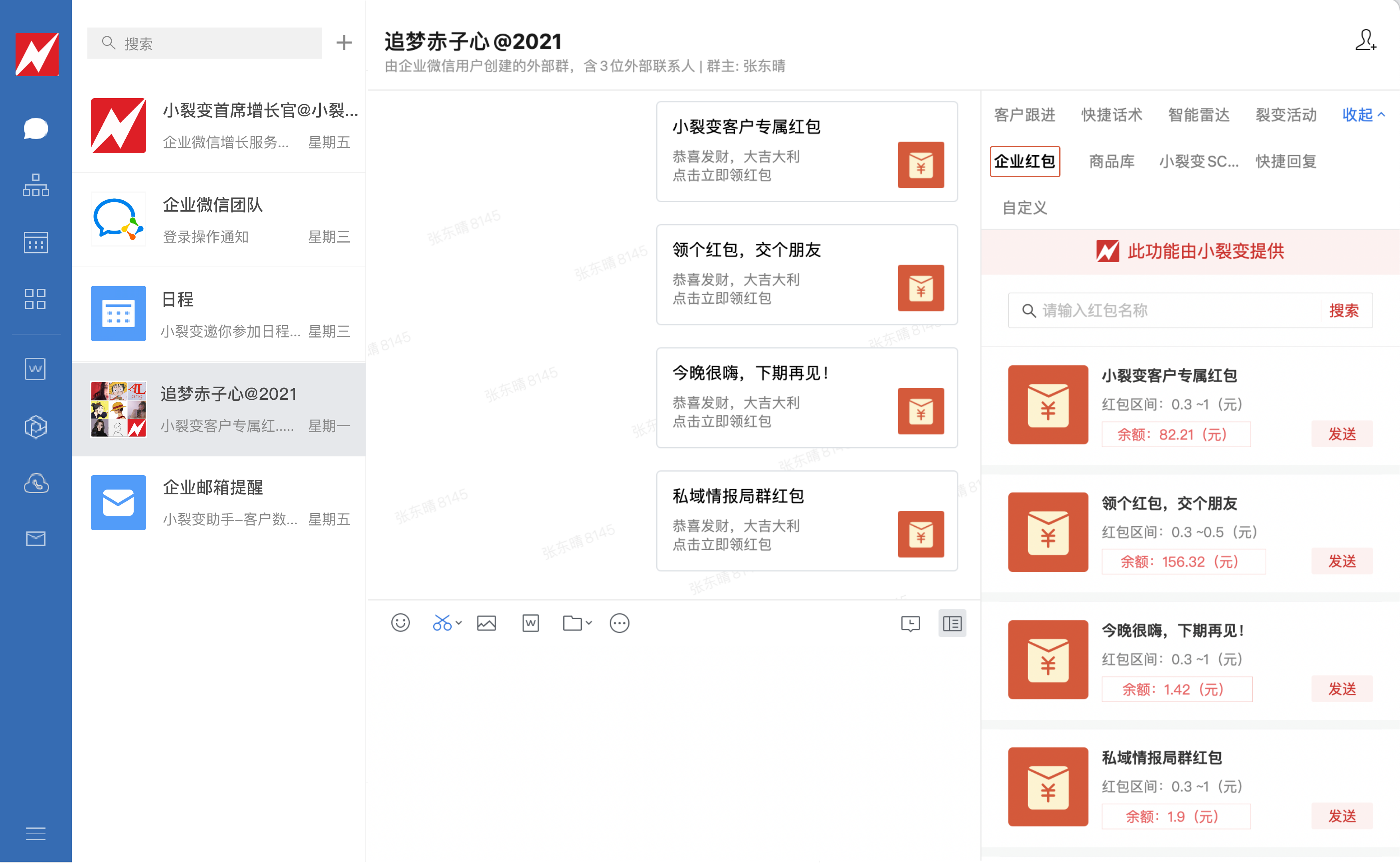Open the 领个红包，交个朋友 chat message card
Viewport: 1400px width, 863px height.
807,275
